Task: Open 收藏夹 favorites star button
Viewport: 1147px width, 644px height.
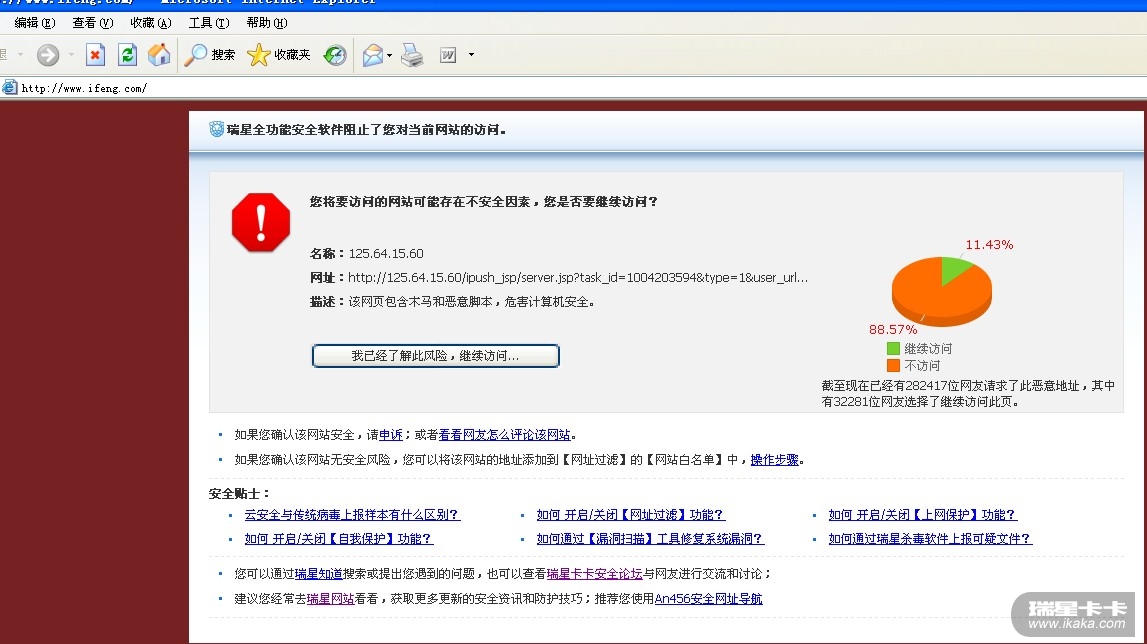Action: pos(279,55)
